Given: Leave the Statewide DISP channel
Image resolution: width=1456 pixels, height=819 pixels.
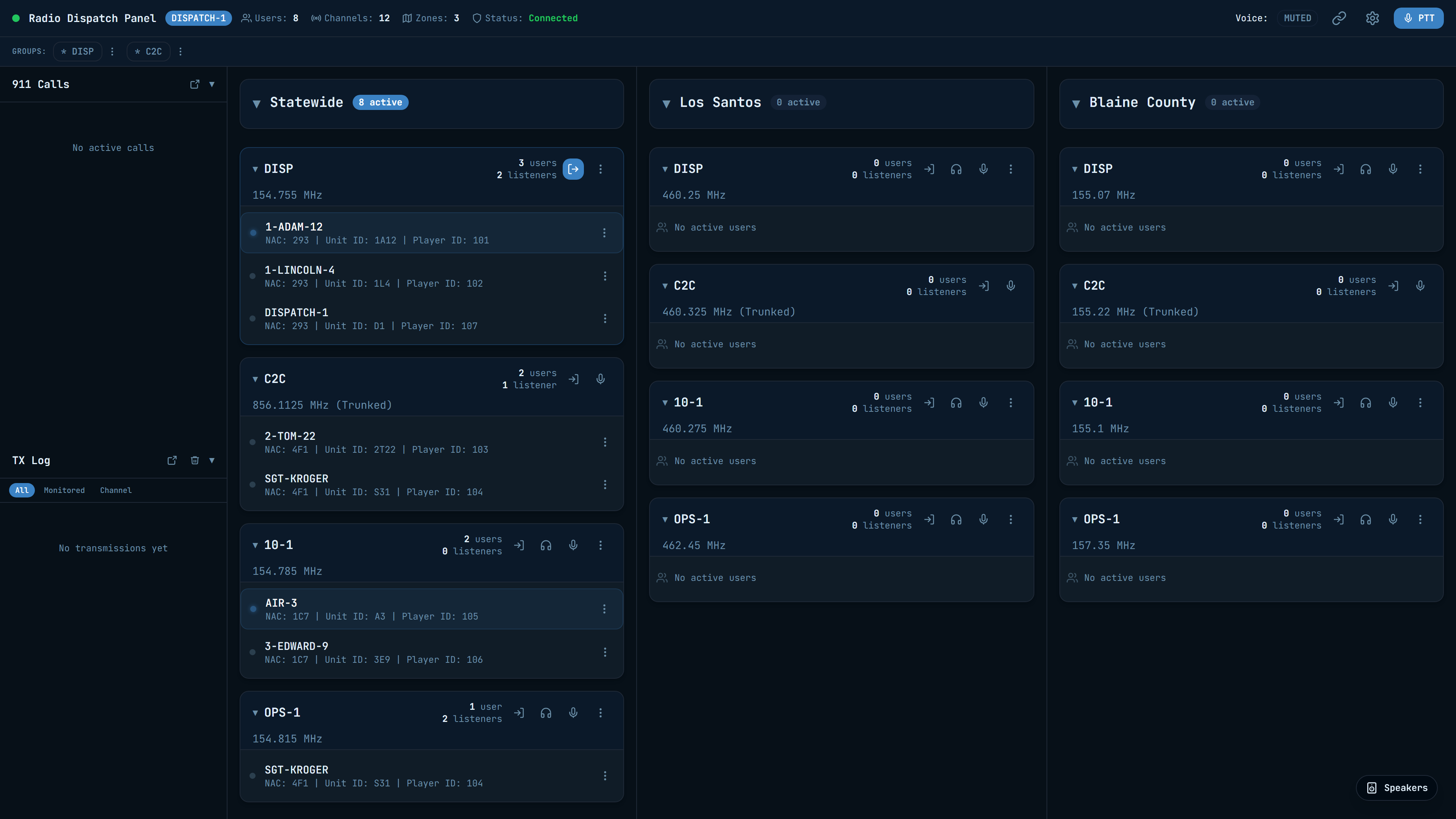Looking at the screenshot, I should point(573,169).
